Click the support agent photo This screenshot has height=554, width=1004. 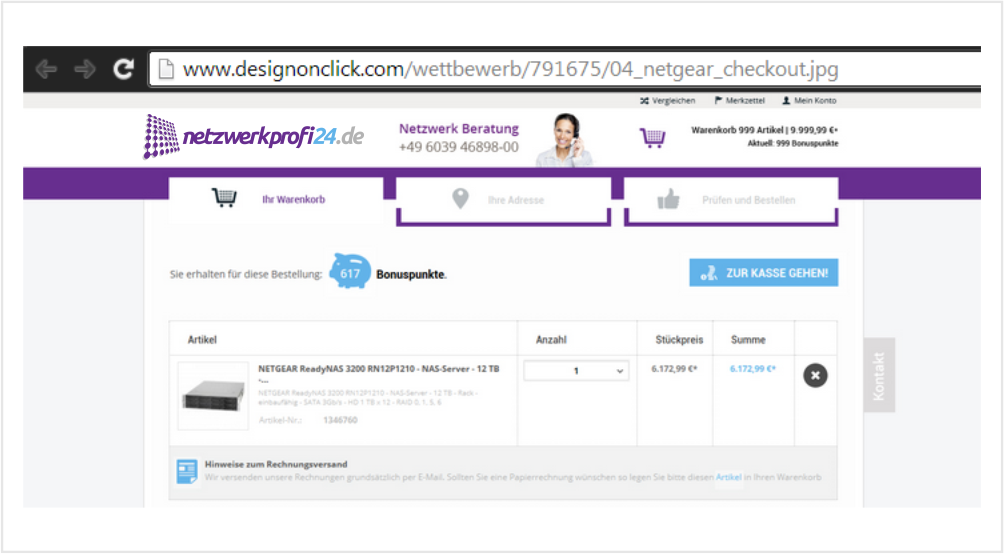pyautogui.click(x=565, y=140)
